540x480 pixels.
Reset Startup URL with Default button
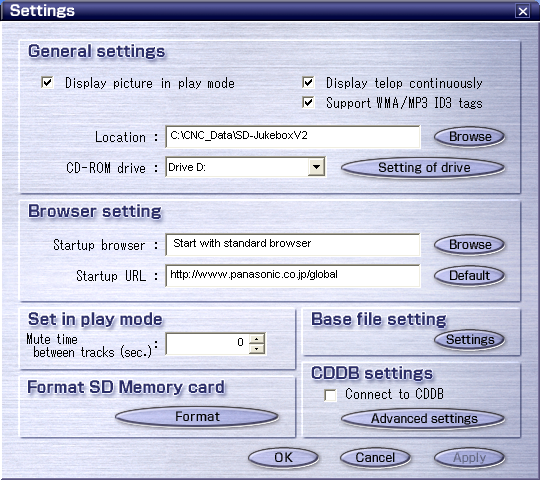(x=469, y=276)
